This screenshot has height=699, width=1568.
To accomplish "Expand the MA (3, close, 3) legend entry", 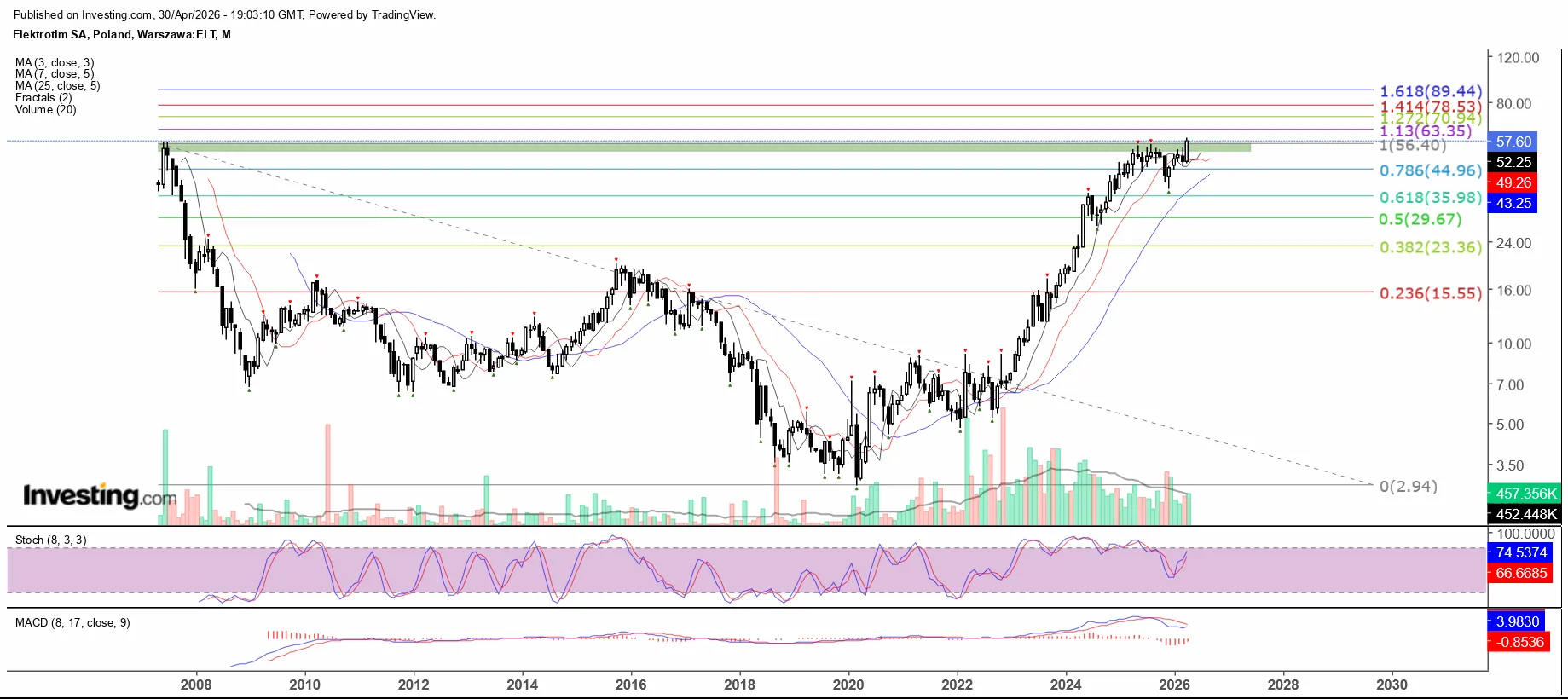I will [55, 63].
